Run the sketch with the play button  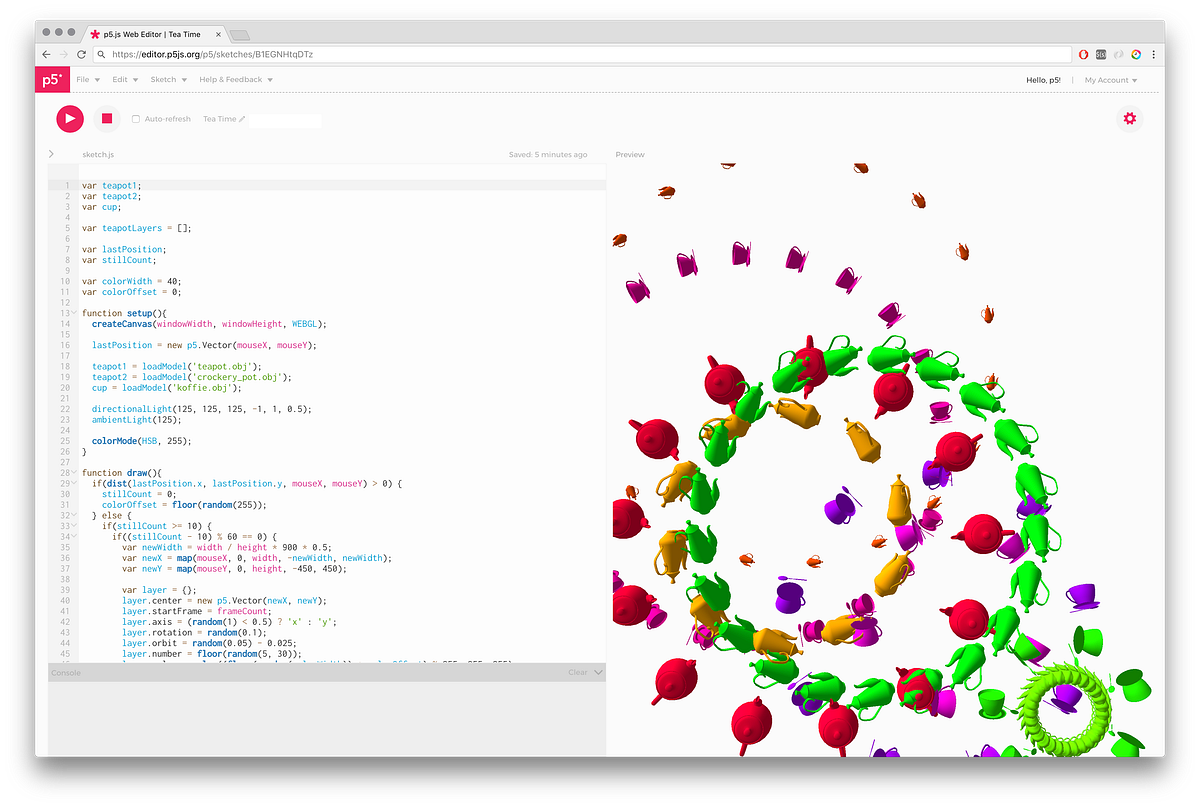69,119
